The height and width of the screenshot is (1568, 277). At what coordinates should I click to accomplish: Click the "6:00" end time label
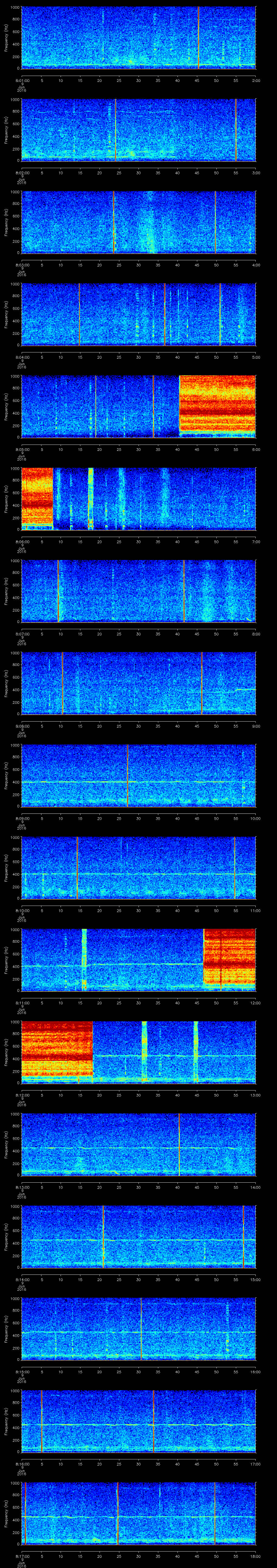(256, 449)
